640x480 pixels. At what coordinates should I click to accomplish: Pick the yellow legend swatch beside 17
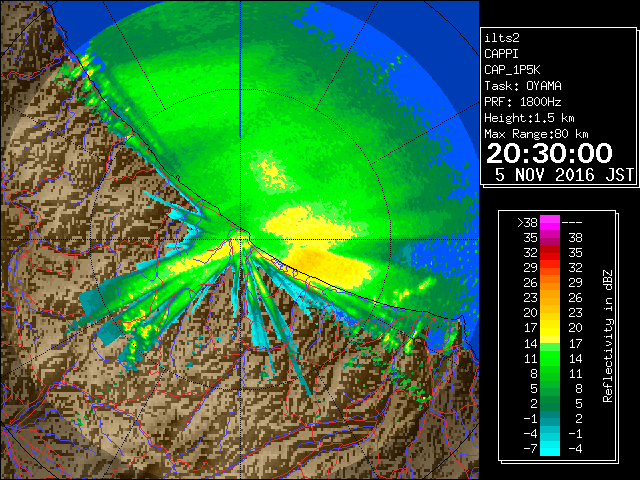550,328
